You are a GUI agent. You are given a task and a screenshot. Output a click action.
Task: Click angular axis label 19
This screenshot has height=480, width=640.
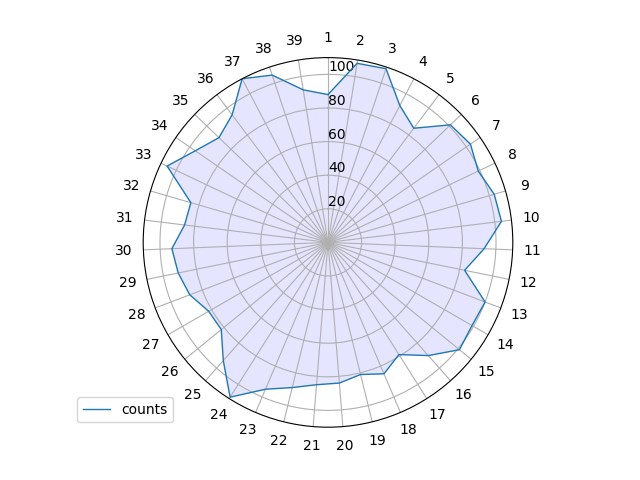pos(377,440)
